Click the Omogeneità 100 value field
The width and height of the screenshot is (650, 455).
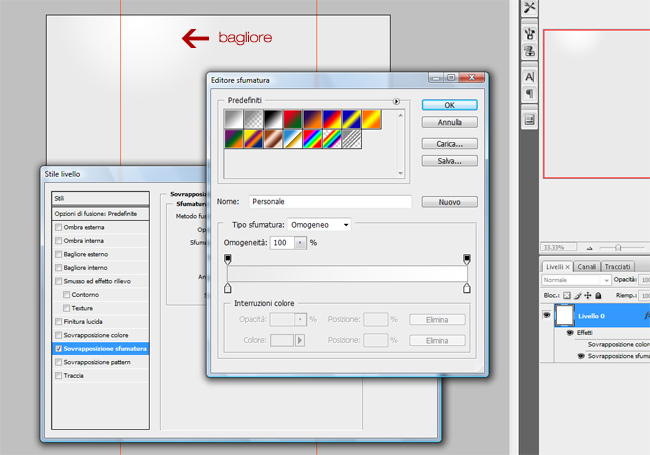coord(282,243)
